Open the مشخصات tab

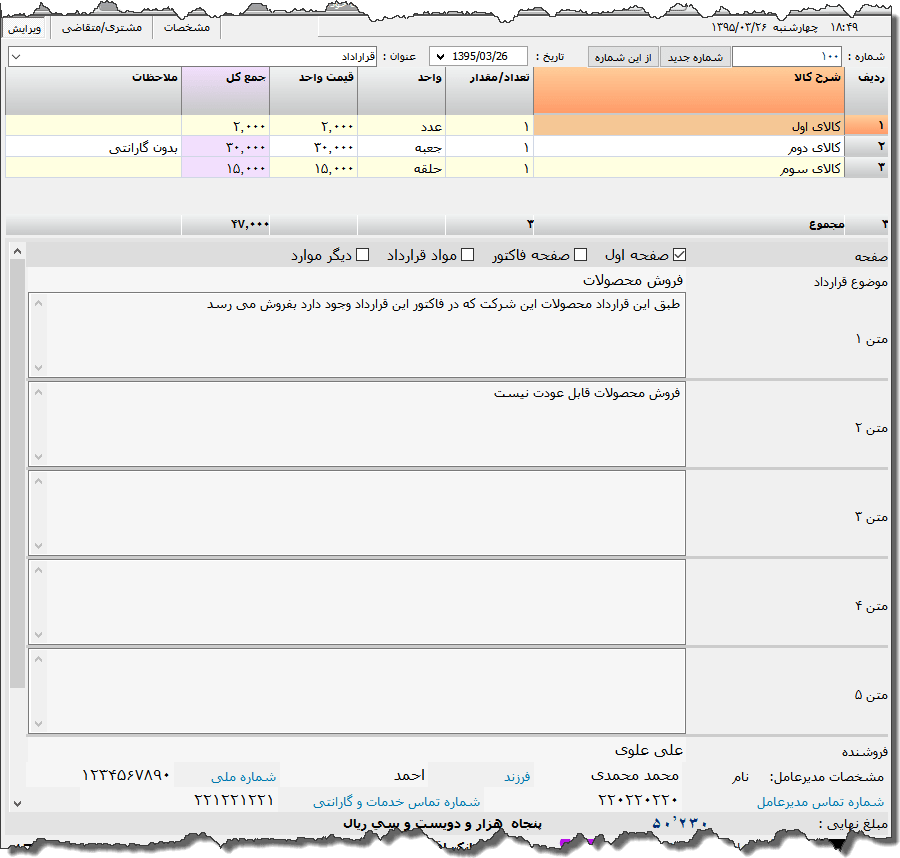pyautogui.click(x=188, y=28)
